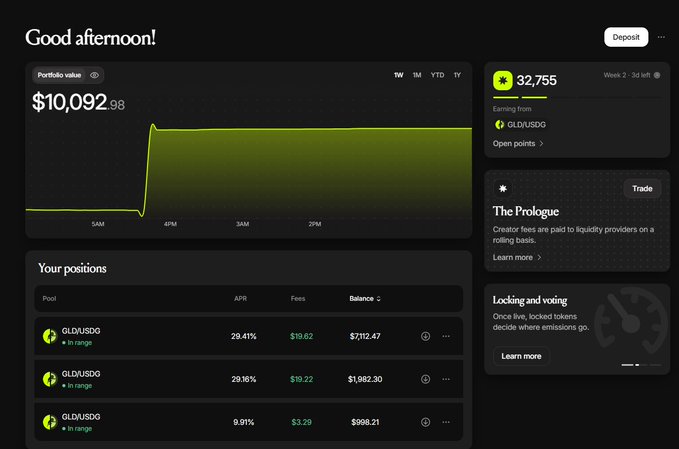The height and width of the screenshot is (449, 679).
Task: Click the green points star icon
Action: click(x=503, y=81)
